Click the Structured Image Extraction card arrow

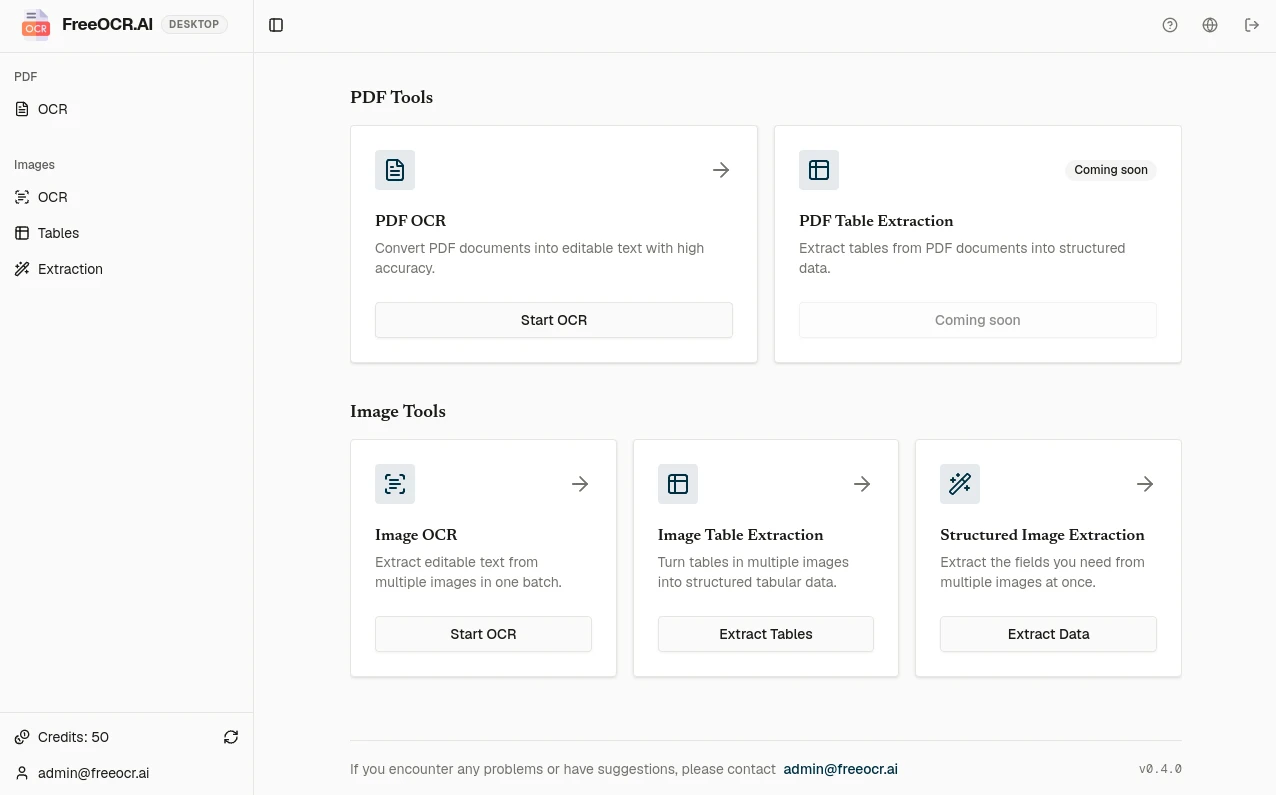click(x=1145, y=484)
